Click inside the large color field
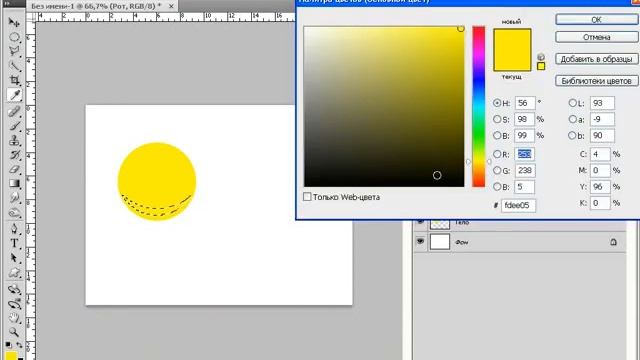640x360 pixels. tap(384, 107)
